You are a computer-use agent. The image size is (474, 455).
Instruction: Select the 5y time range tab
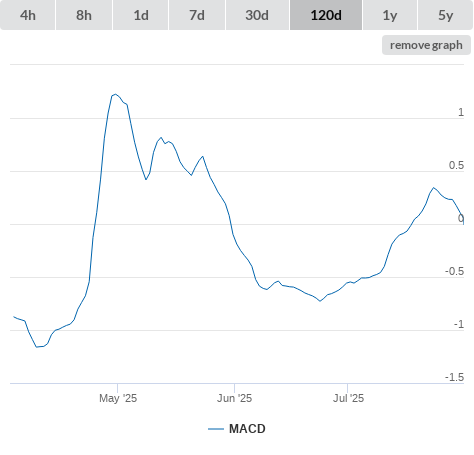pos(445,15)
